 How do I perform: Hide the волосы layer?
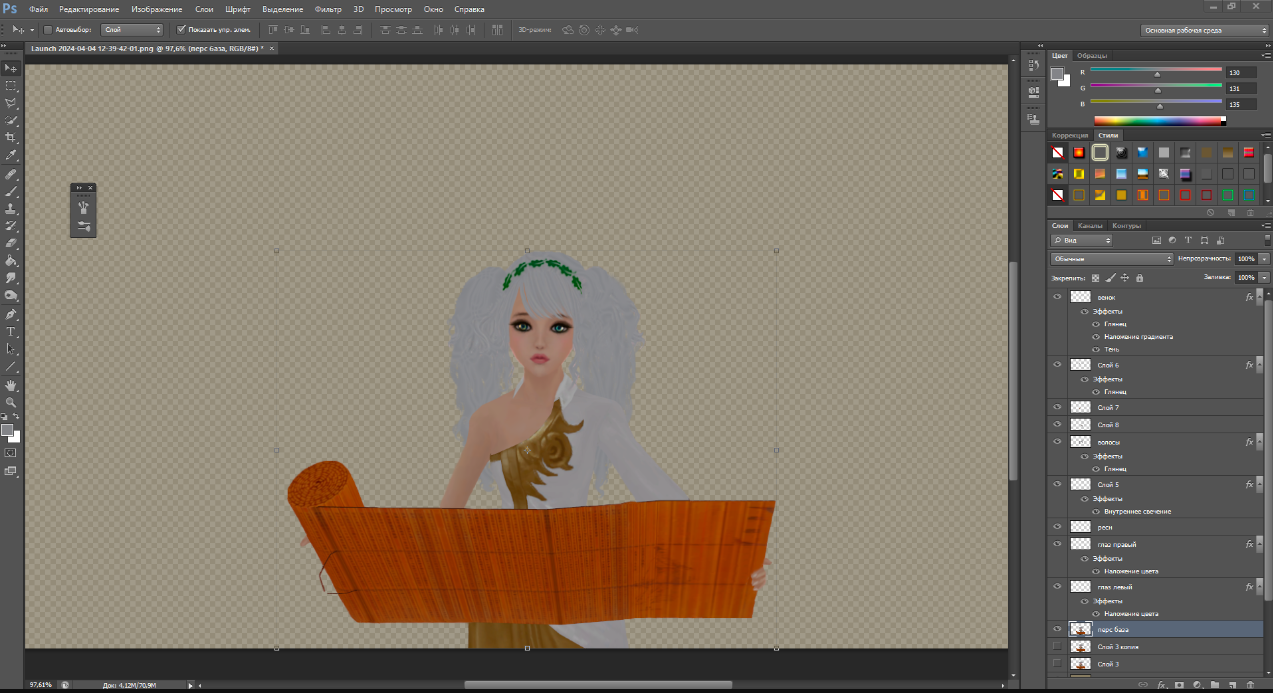point(1057,441)
